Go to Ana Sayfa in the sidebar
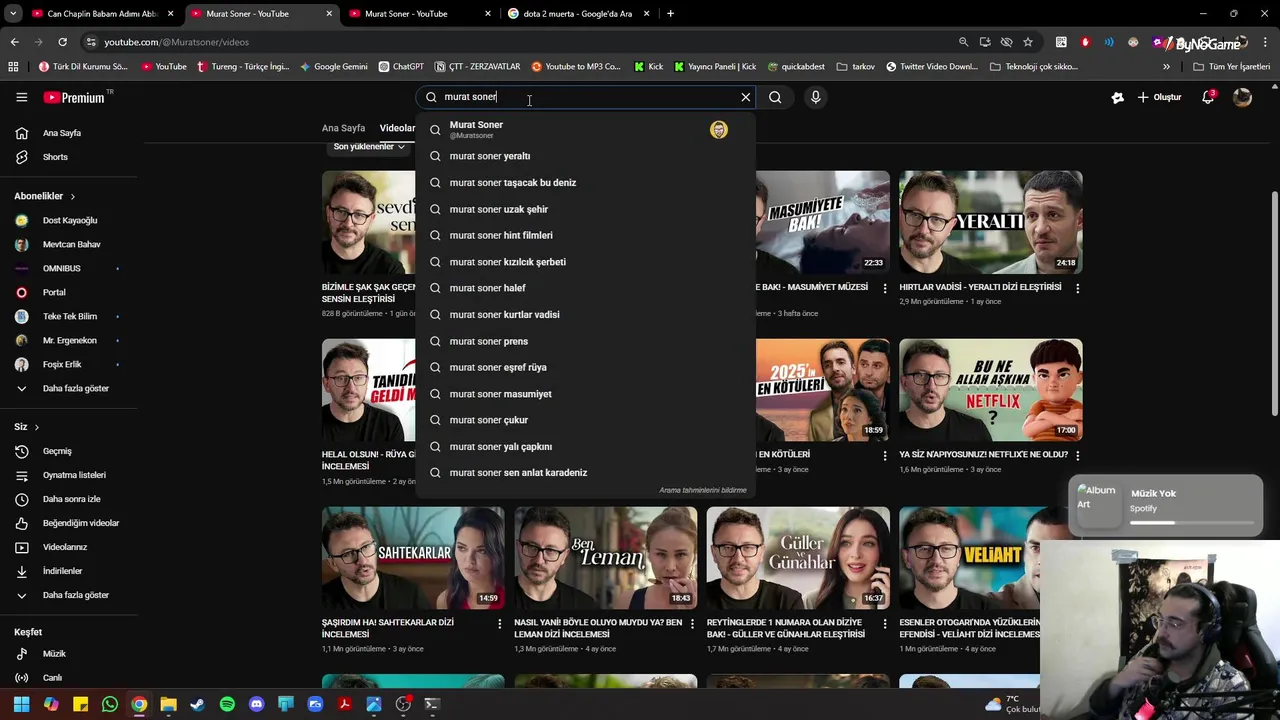The height and width of the screenshot is (720, 1280). [62, 133]
